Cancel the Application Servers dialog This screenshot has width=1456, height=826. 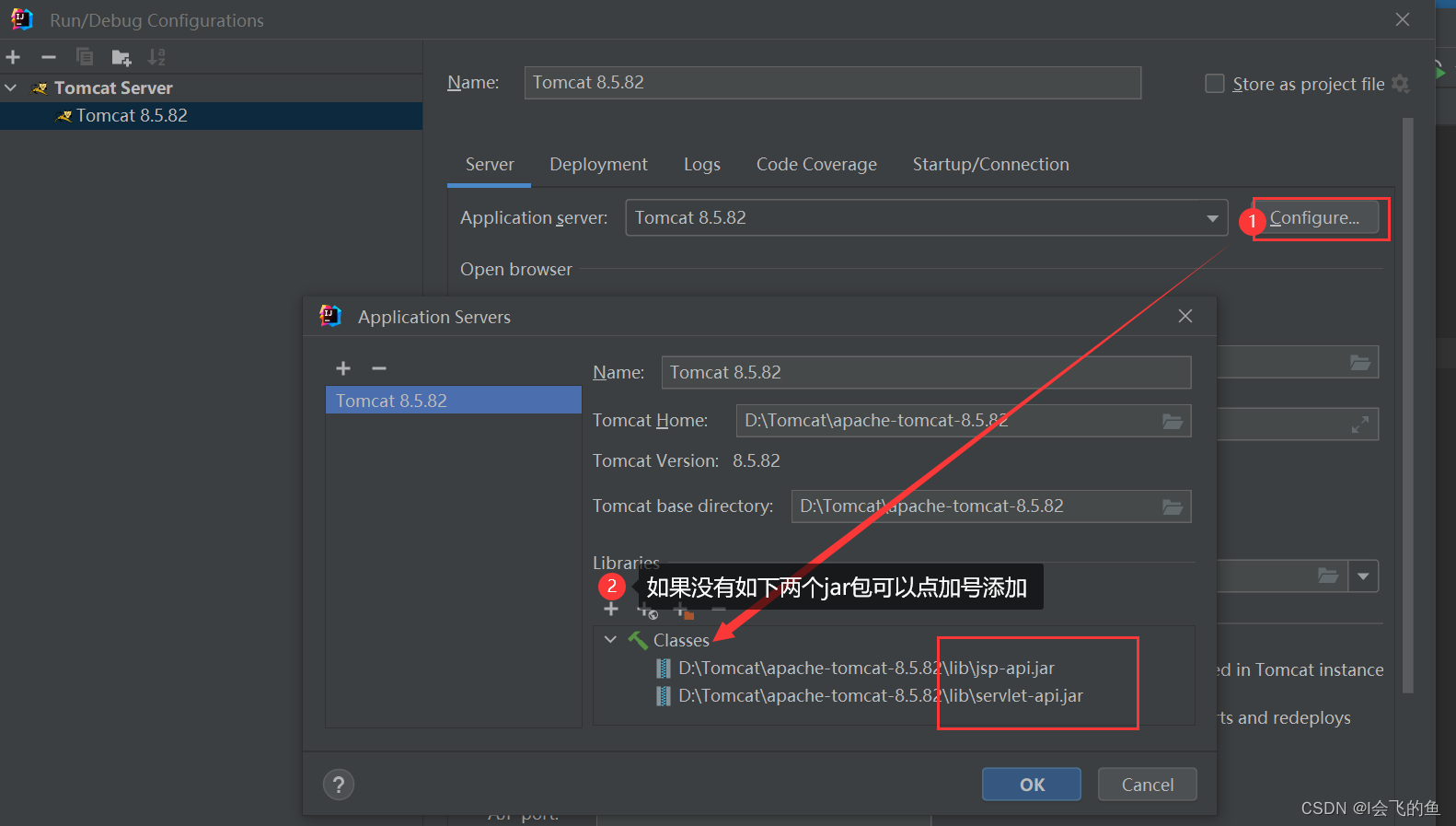coord(1148,785)
